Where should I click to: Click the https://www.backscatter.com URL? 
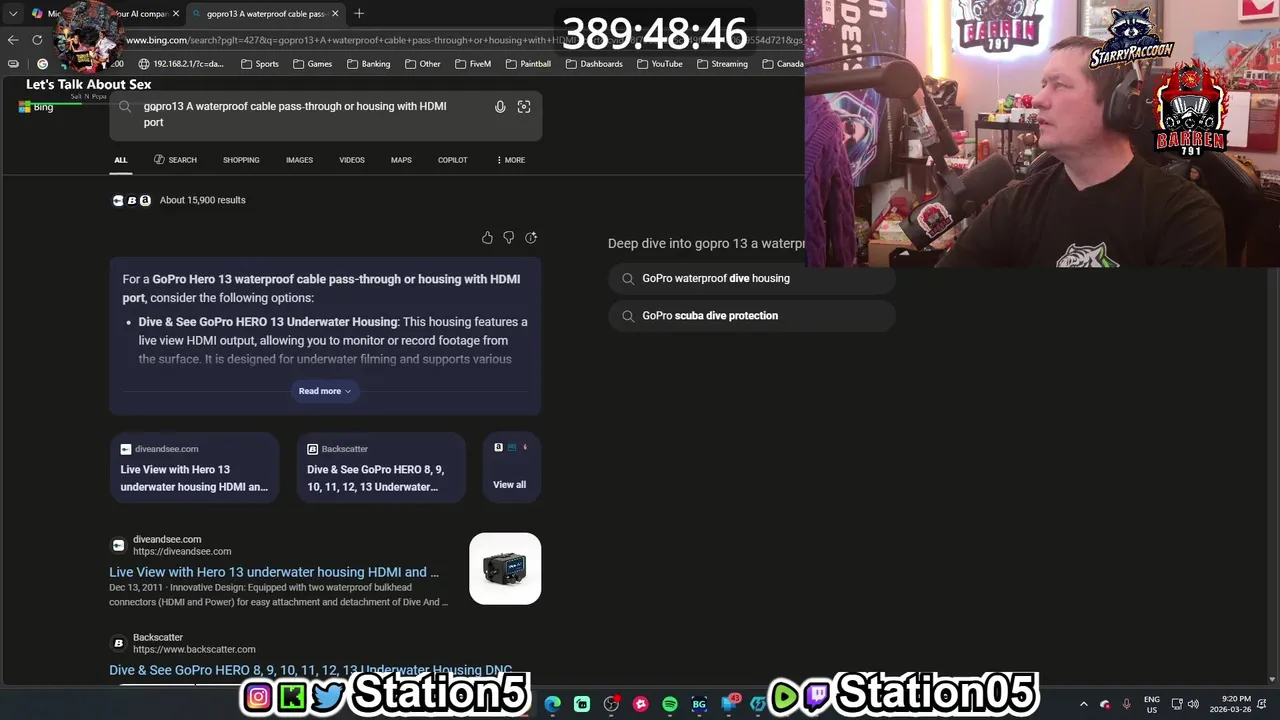(194, 650)
